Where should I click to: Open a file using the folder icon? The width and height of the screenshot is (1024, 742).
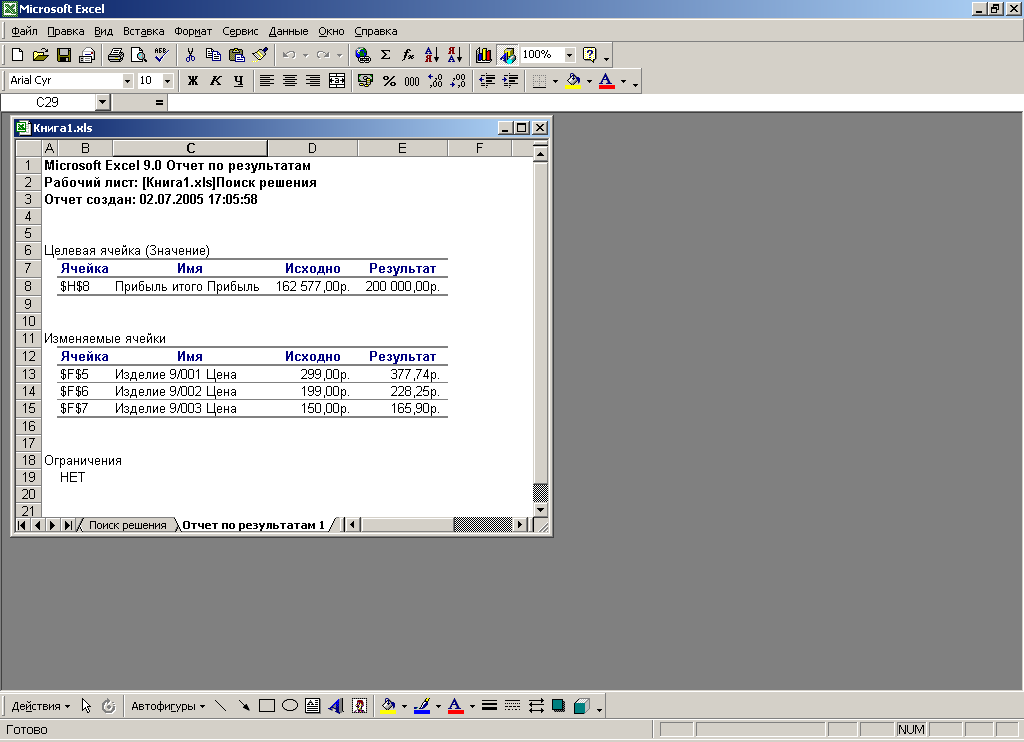(40, 55)
